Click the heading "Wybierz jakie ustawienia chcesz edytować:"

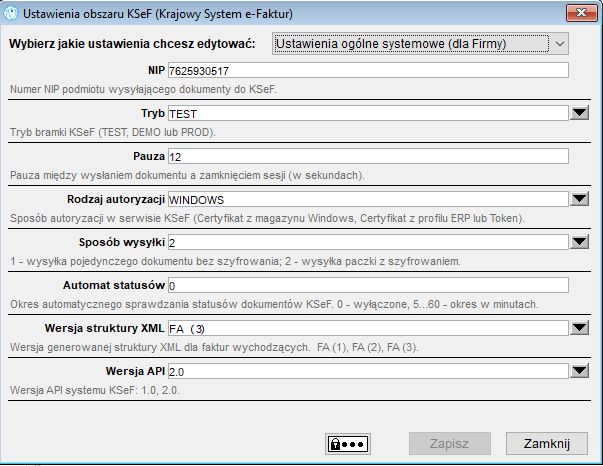[x=132, y=44]
